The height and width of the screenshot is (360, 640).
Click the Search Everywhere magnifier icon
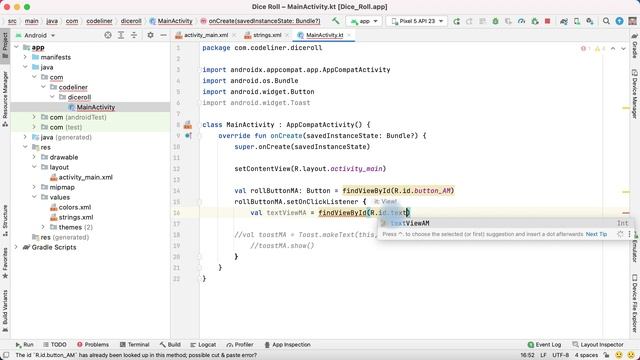(x=607, y=21)
